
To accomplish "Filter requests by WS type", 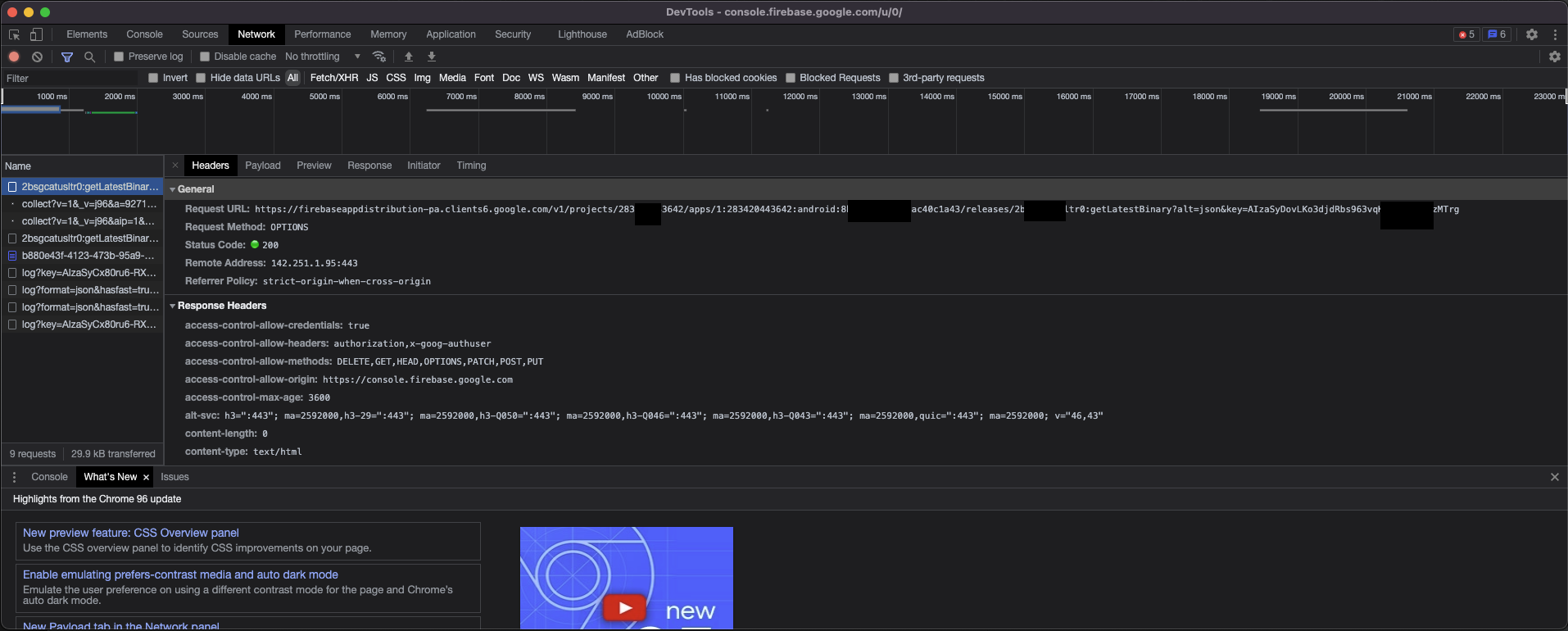I will [536, 78].
